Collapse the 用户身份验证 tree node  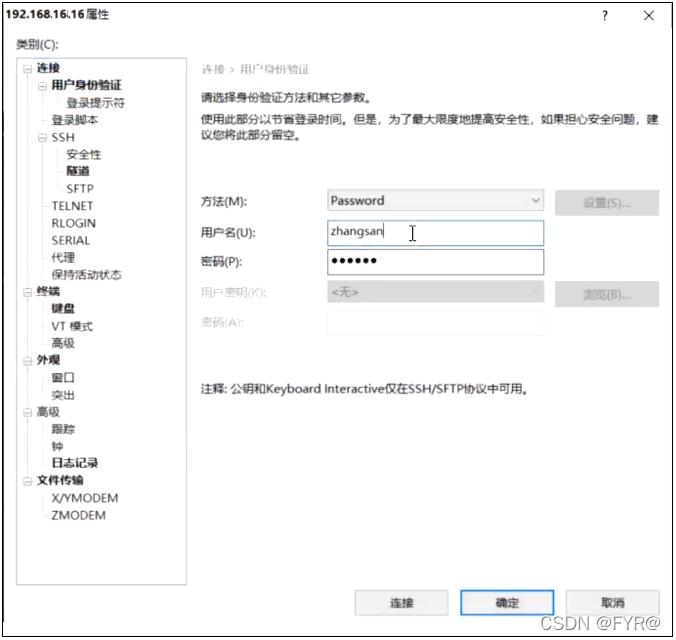(x=42, y=86)
